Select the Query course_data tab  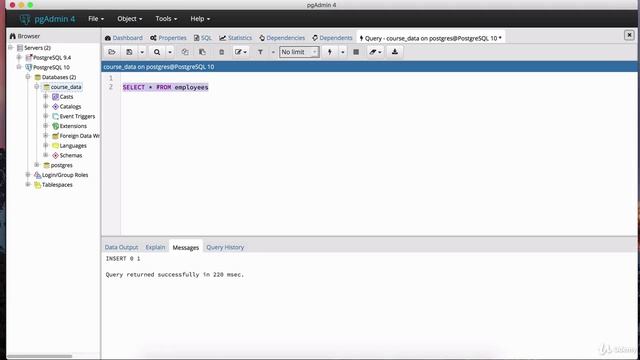pyautogui.click(x=431, y=38)
